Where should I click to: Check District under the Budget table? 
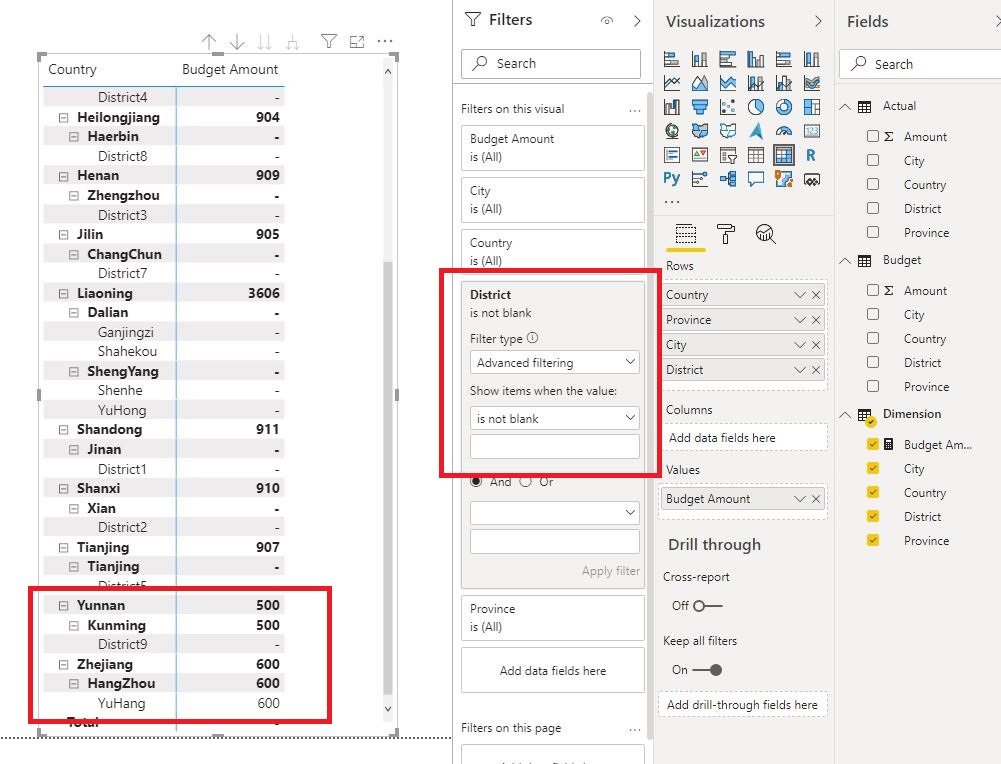coord(873,362)
